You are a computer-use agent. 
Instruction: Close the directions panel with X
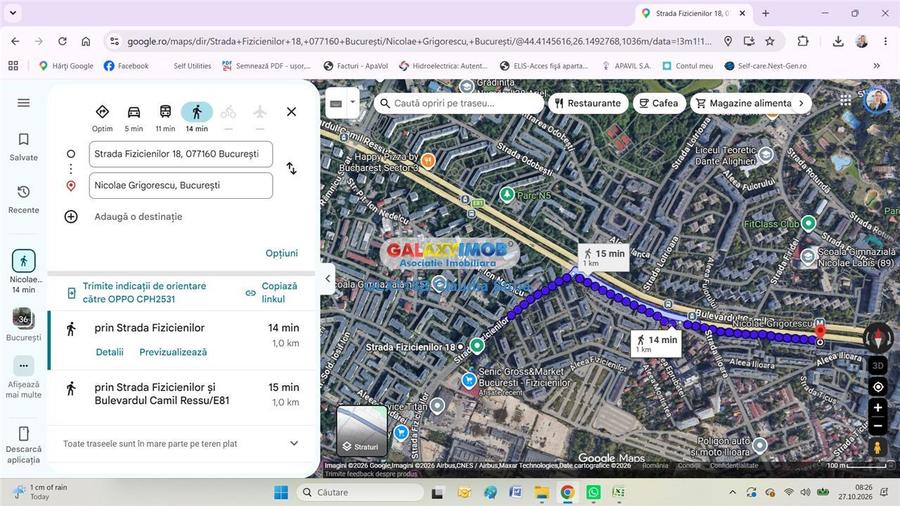pyautogui.click(x=292, y=112)
